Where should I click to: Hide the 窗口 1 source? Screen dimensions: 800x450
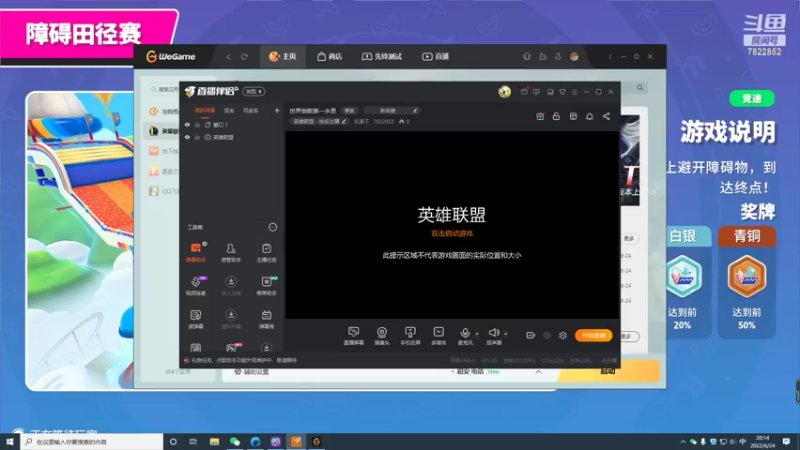pyautogui.click(x=187, y=124)
